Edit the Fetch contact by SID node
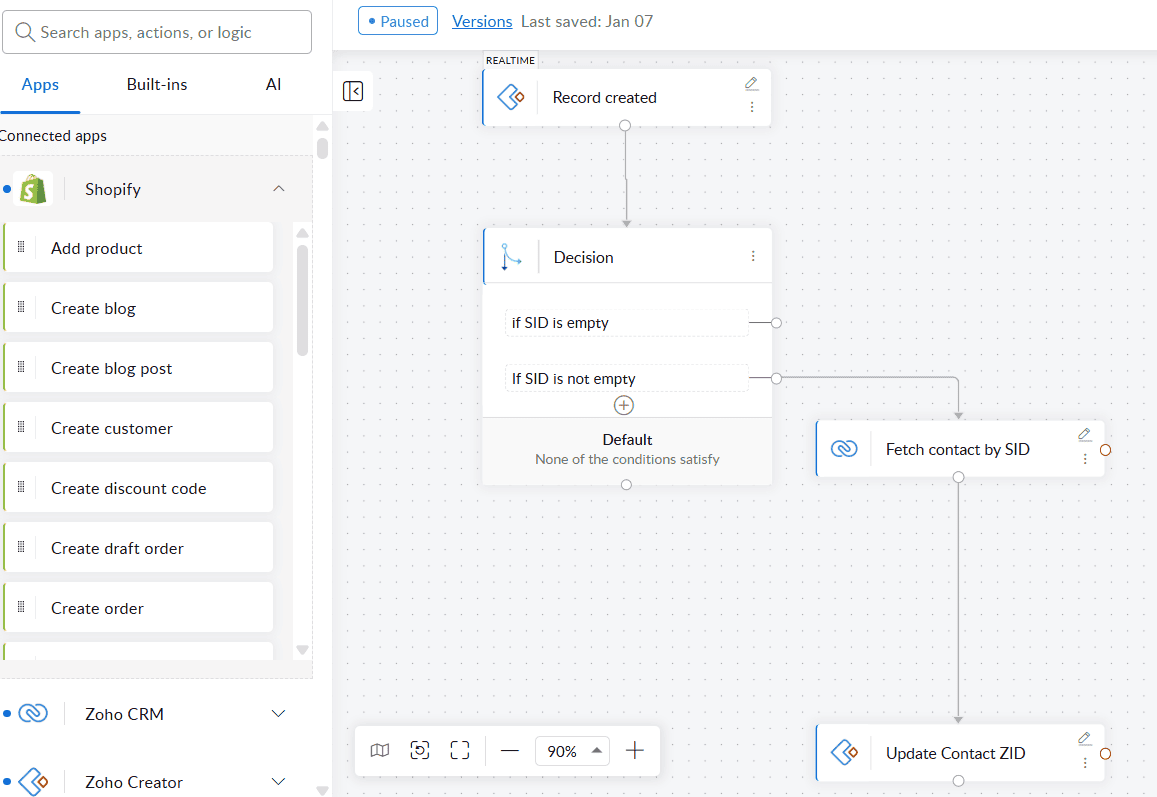Viewport: 1157px width, 797px height. pyautogui.click(x=1085, y=435)
